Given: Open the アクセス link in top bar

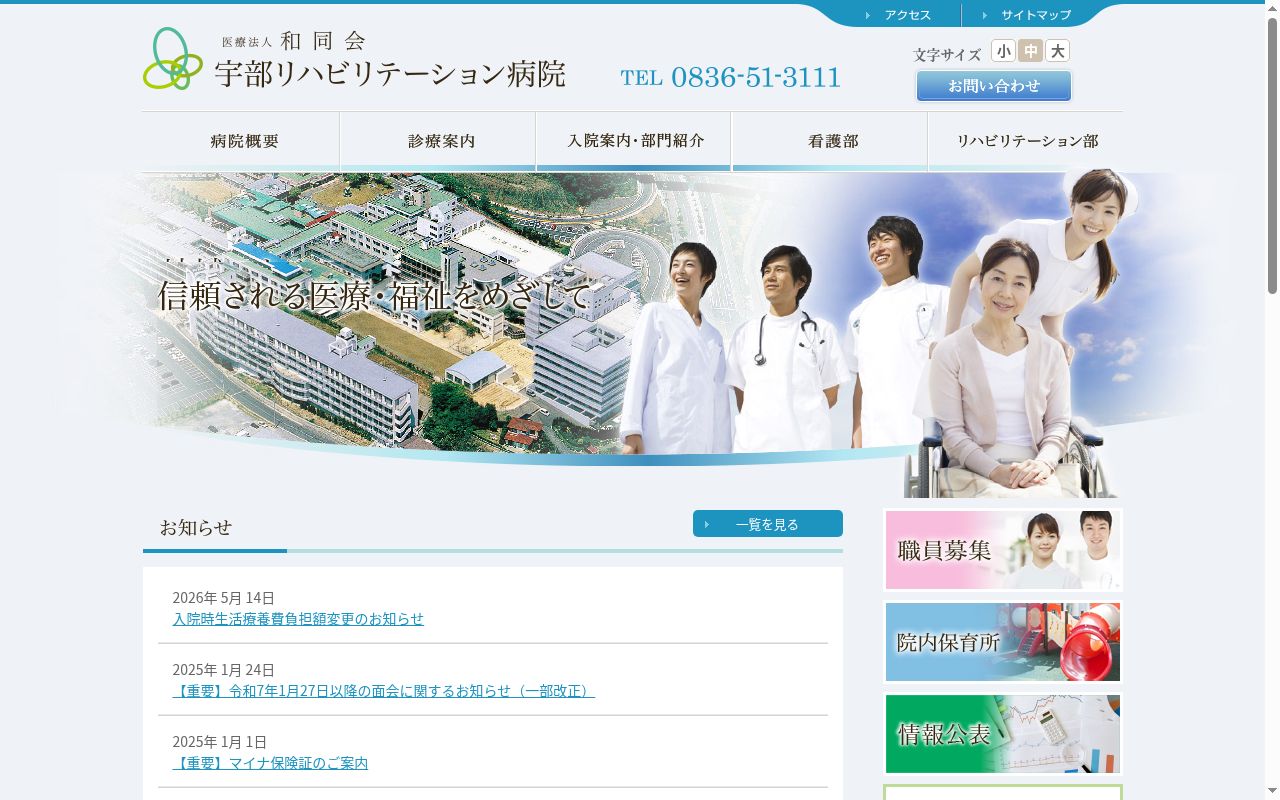Looking at the screenshot, I should coord(907,15).
